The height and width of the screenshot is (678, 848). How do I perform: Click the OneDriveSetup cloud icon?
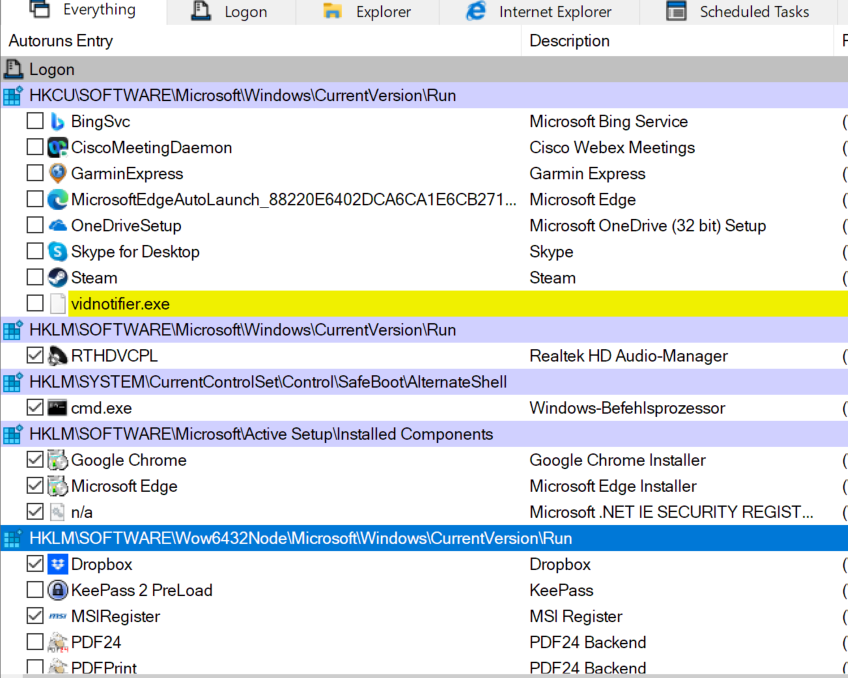(57, 225)
